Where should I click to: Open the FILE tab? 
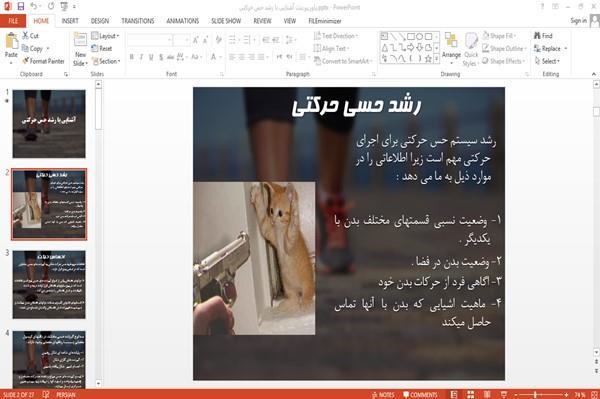(x=13, y=21)
